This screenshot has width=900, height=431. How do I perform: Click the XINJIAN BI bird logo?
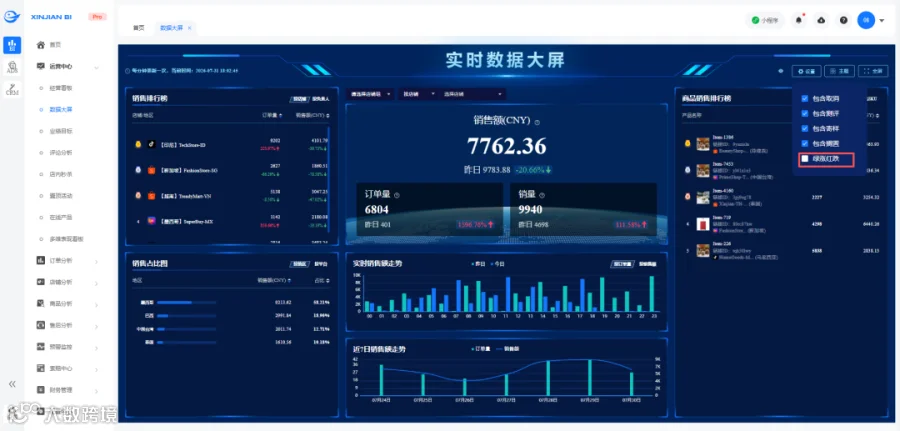[x=12, y=17]
